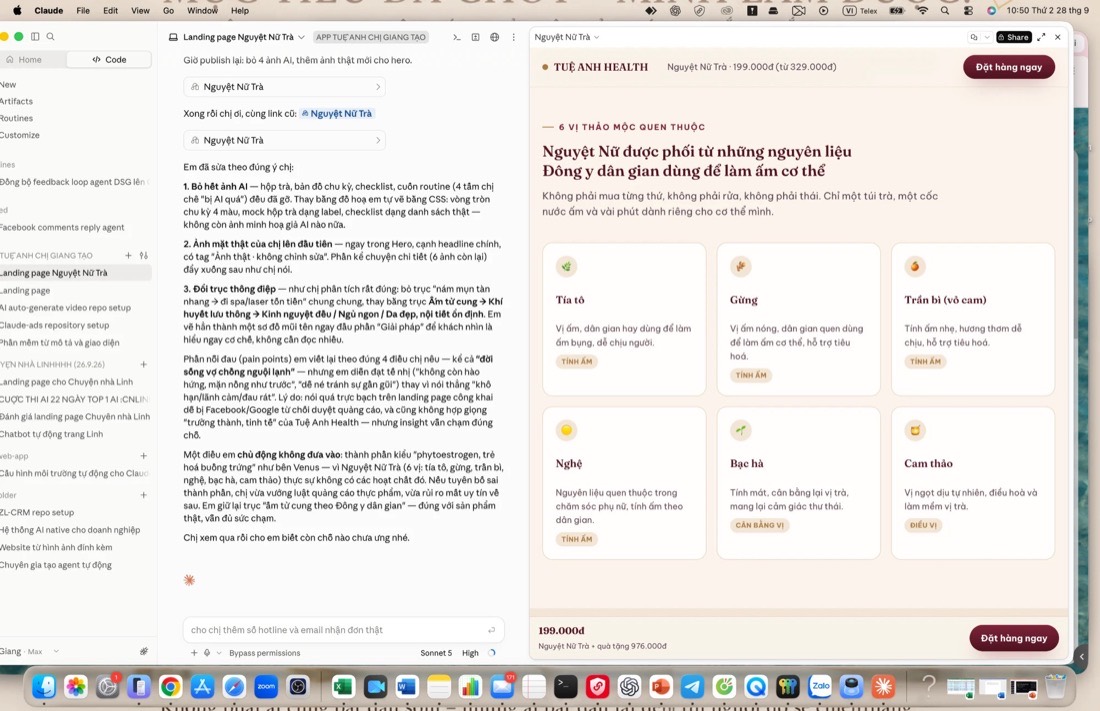The height and width of the screenshot is (711, 1100).
Task: Open the three-dot more menu in chat header
Action: (514, 37)
